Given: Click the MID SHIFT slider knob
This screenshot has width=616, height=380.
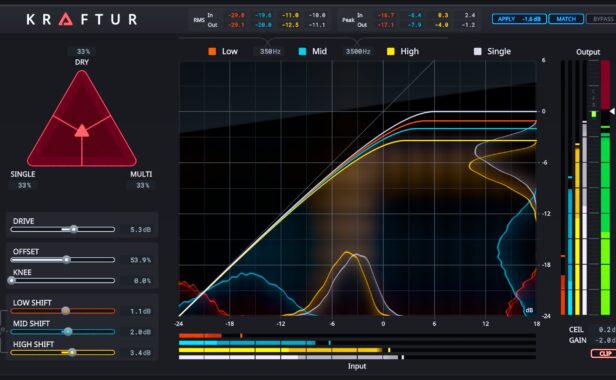Looking at the screenshot, I should [68, 332].
